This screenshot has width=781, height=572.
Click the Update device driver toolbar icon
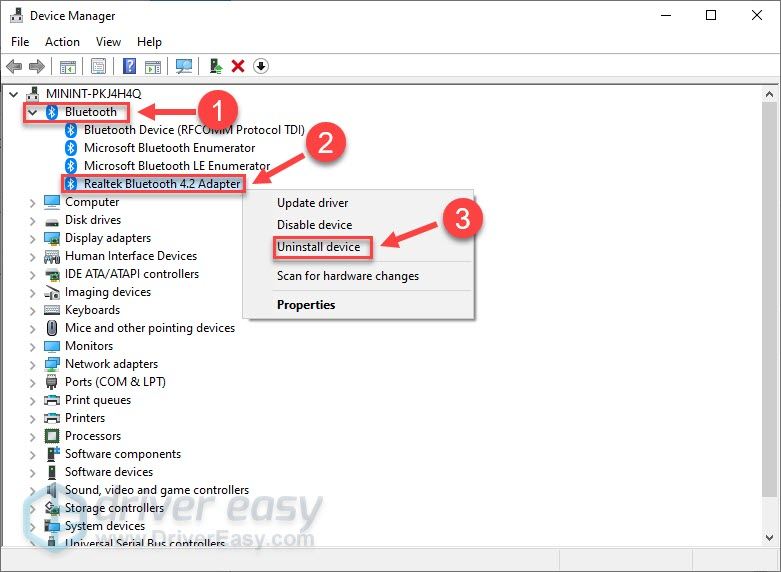215,66
